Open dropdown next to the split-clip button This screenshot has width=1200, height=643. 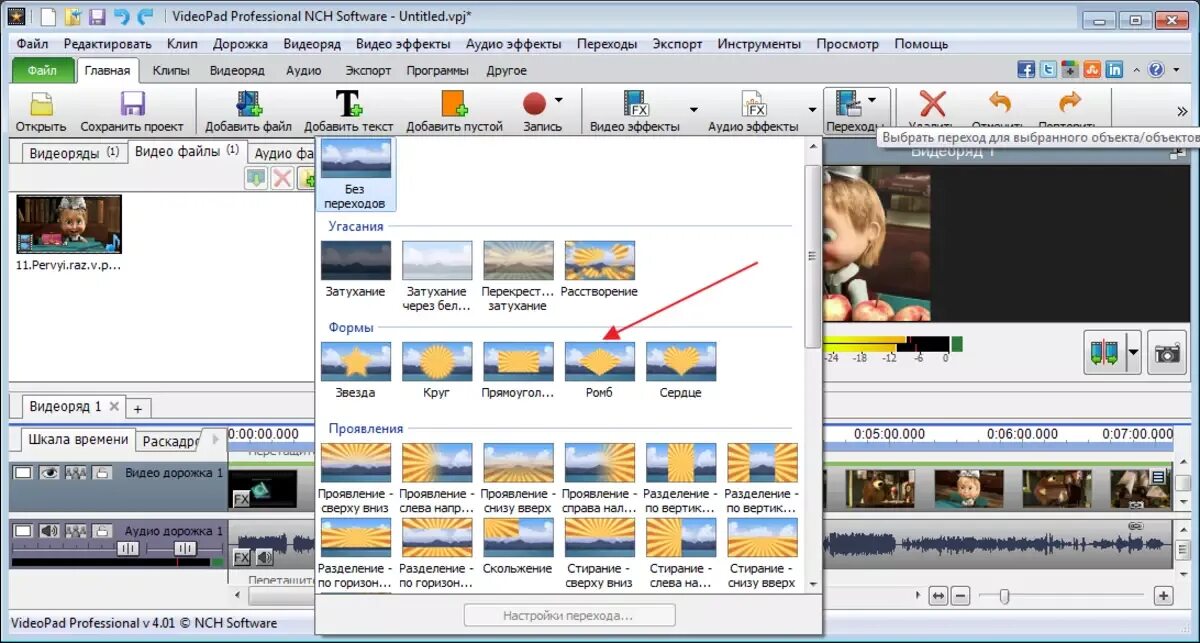click(1133, 353)
